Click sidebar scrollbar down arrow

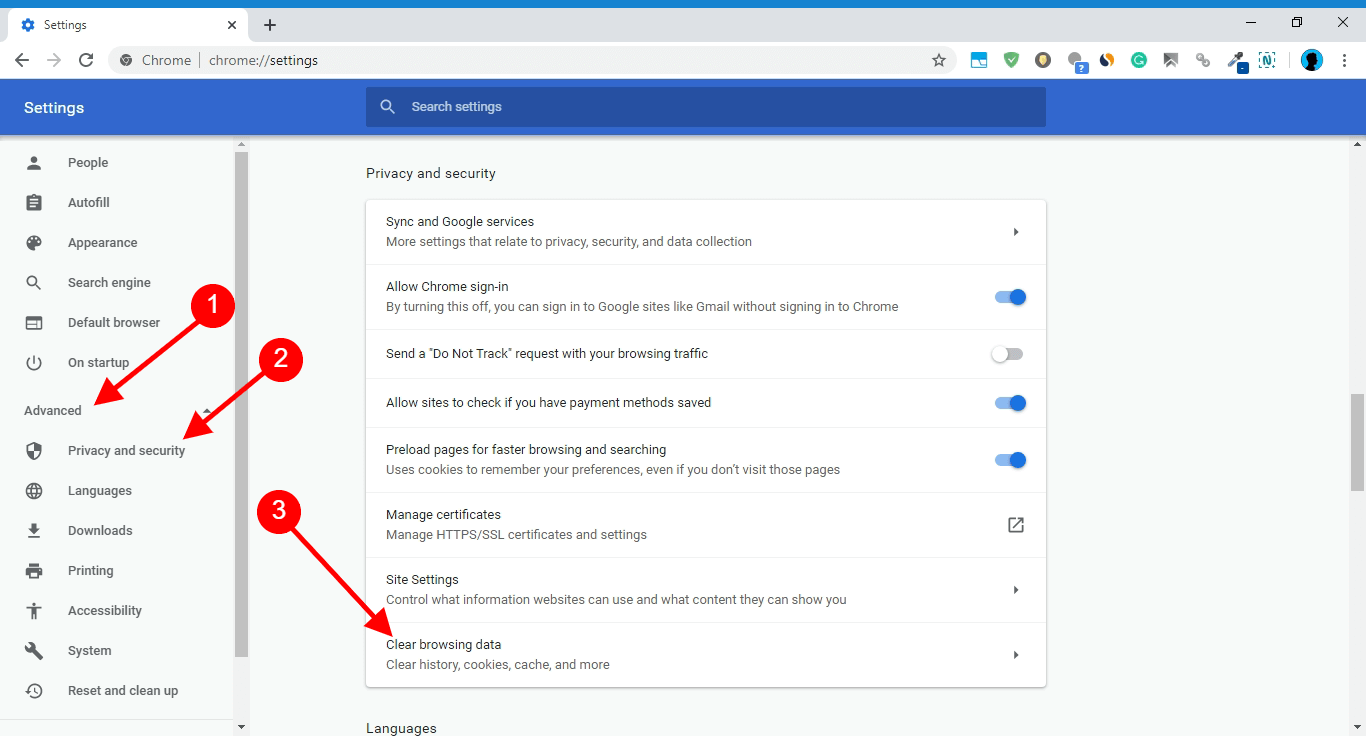coord(241,727)
